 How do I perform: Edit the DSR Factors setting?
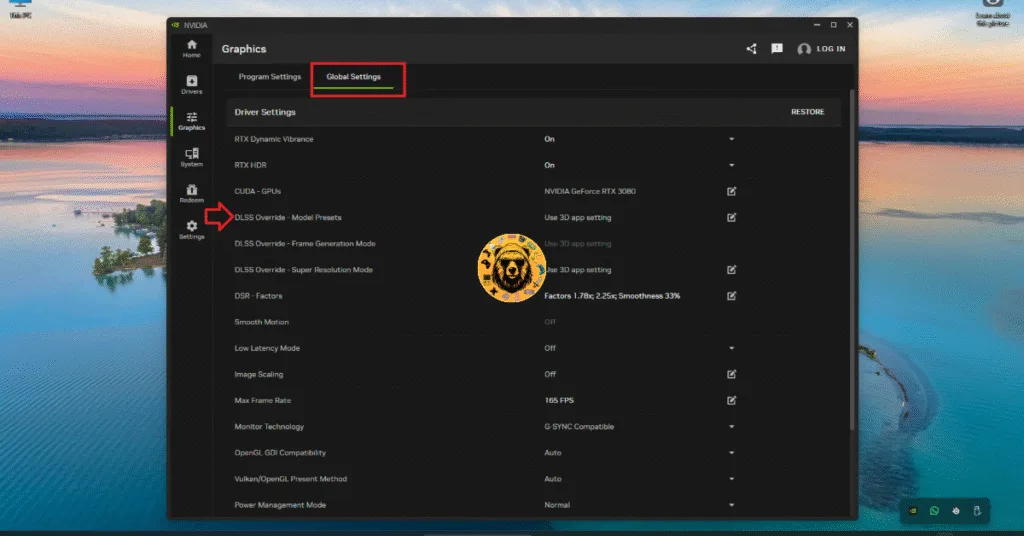731,296
